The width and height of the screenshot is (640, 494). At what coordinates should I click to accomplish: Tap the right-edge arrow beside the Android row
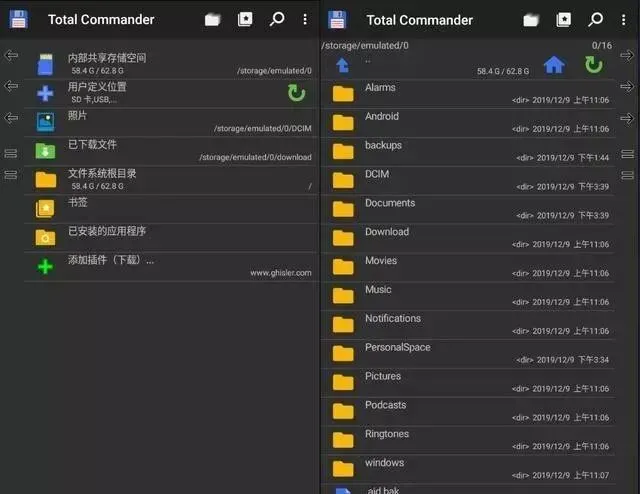(x=627, y=118)
